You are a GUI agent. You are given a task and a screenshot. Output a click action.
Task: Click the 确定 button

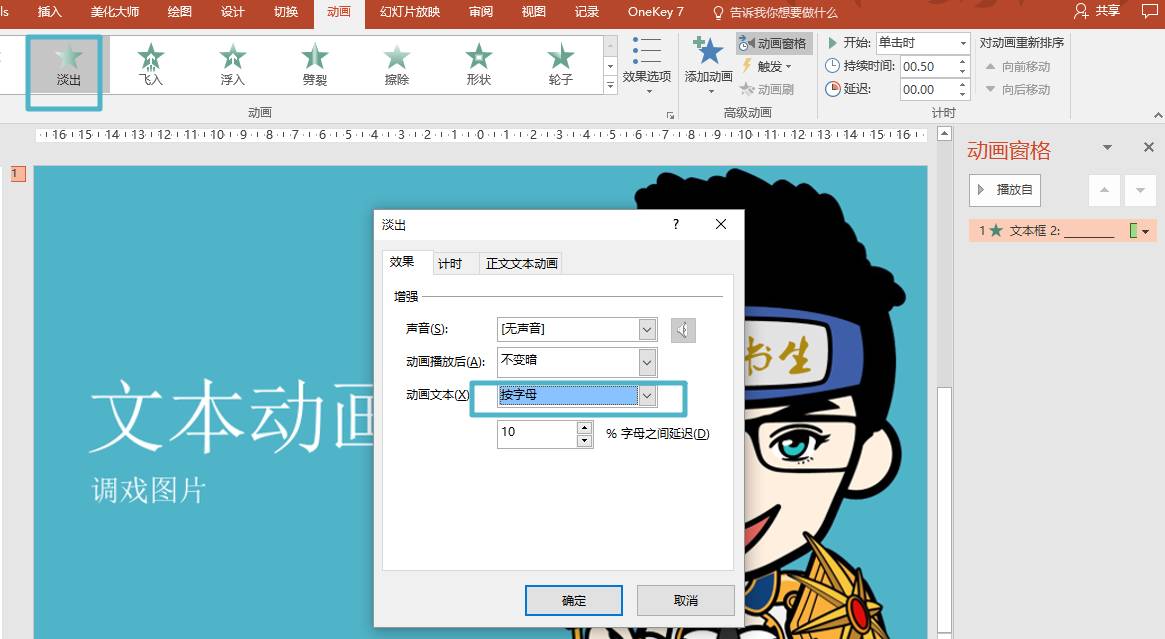click(x=574, y=600)
